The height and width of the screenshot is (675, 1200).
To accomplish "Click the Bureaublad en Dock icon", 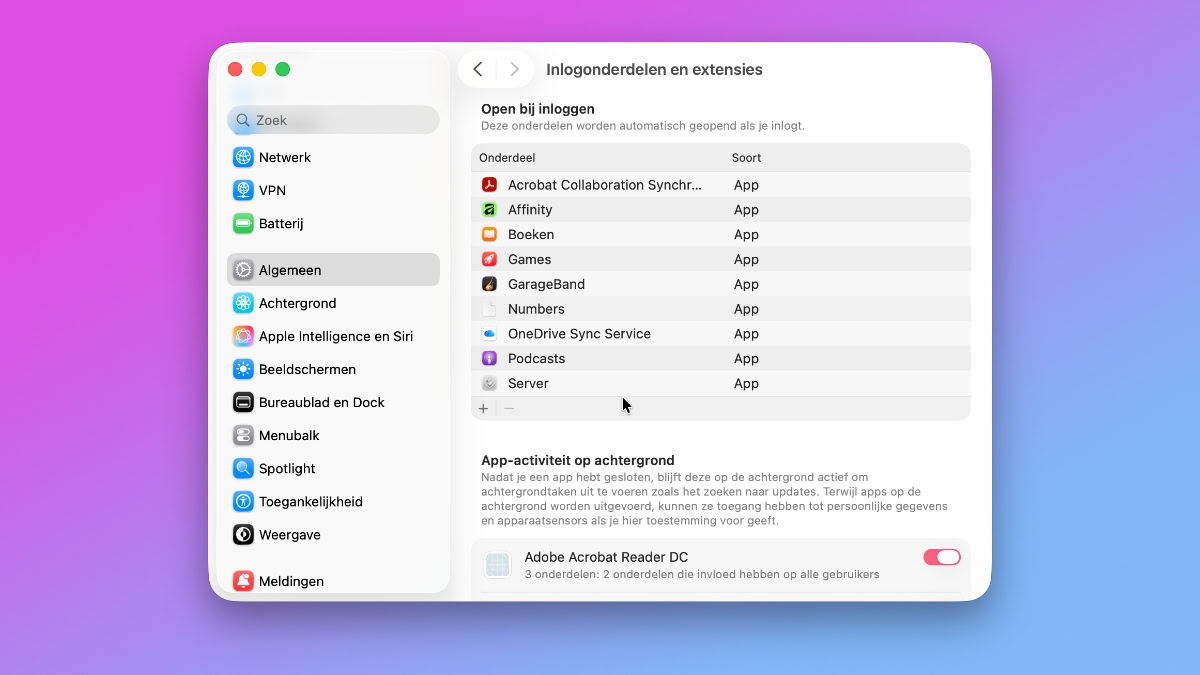I will click(x=243, y=402).
